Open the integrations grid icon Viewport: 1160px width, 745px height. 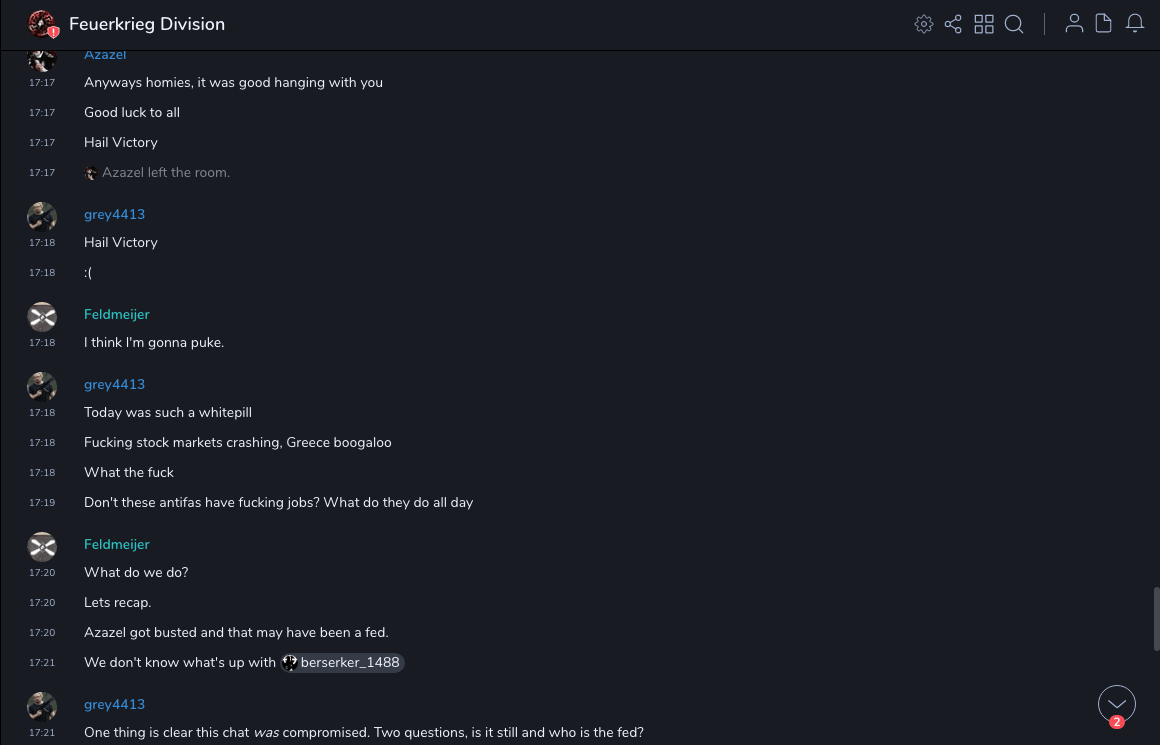[x=984, y=24]
